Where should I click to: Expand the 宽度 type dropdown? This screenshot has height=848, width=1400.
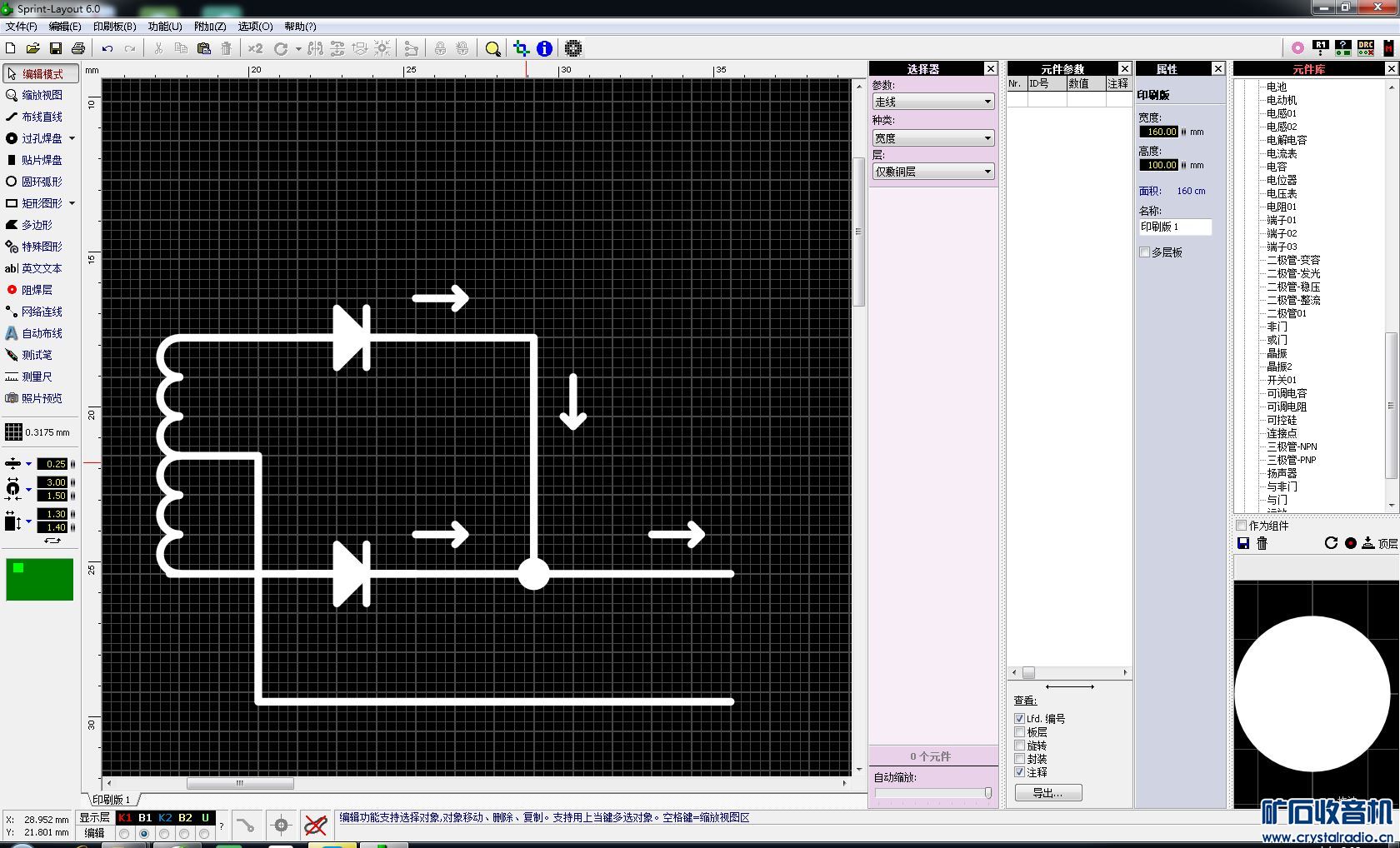click(932, 138)
